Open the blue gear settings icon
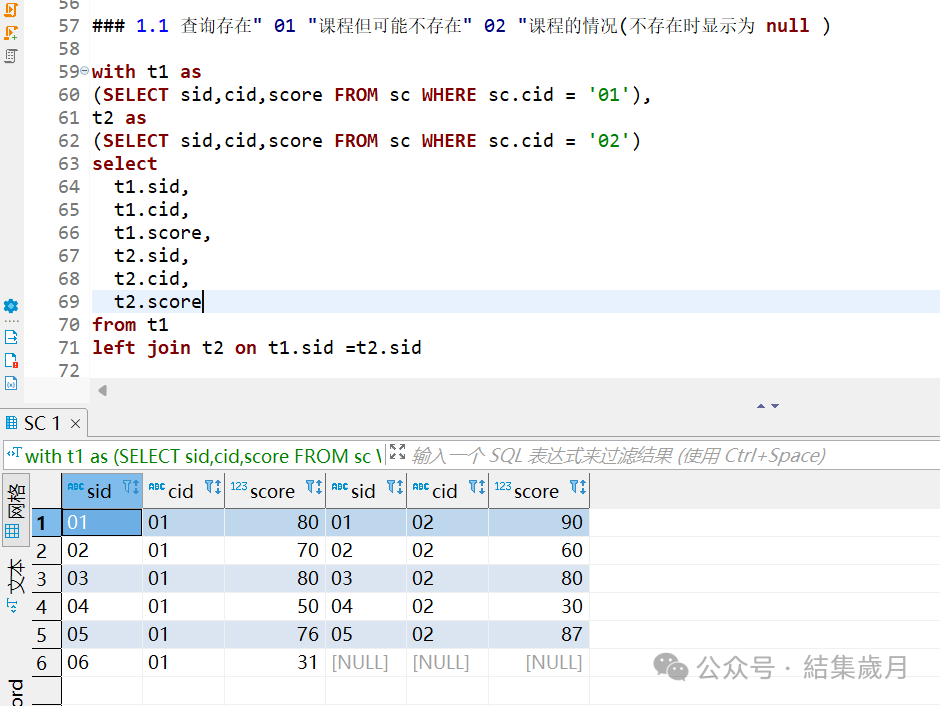940x706 pixels. (x=11, y=306)
